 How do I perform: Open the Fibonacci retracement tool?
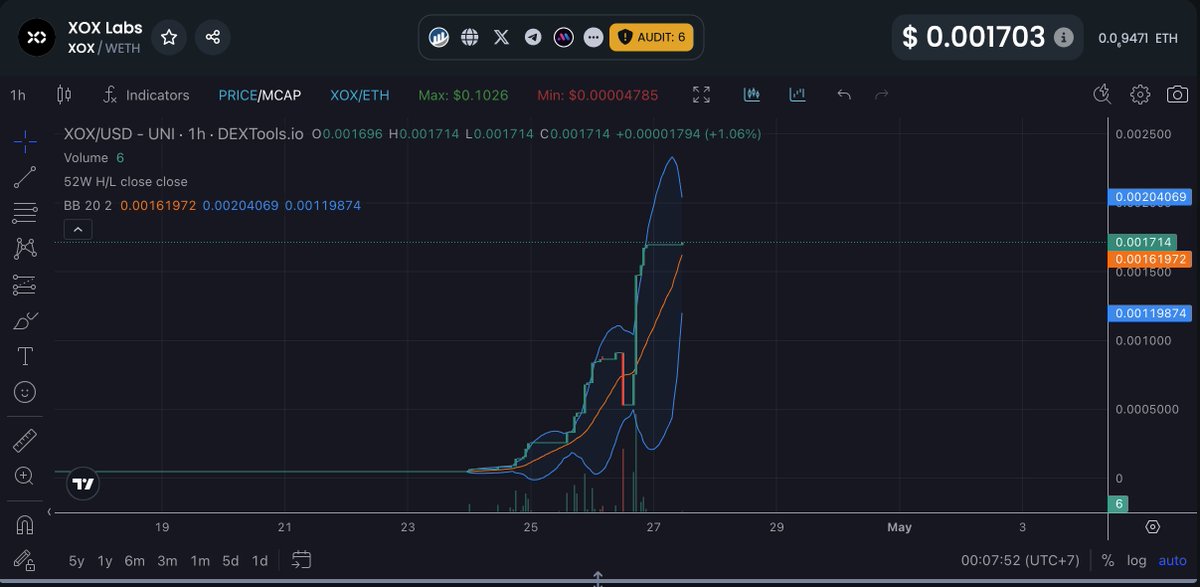(x=26, y=213)
